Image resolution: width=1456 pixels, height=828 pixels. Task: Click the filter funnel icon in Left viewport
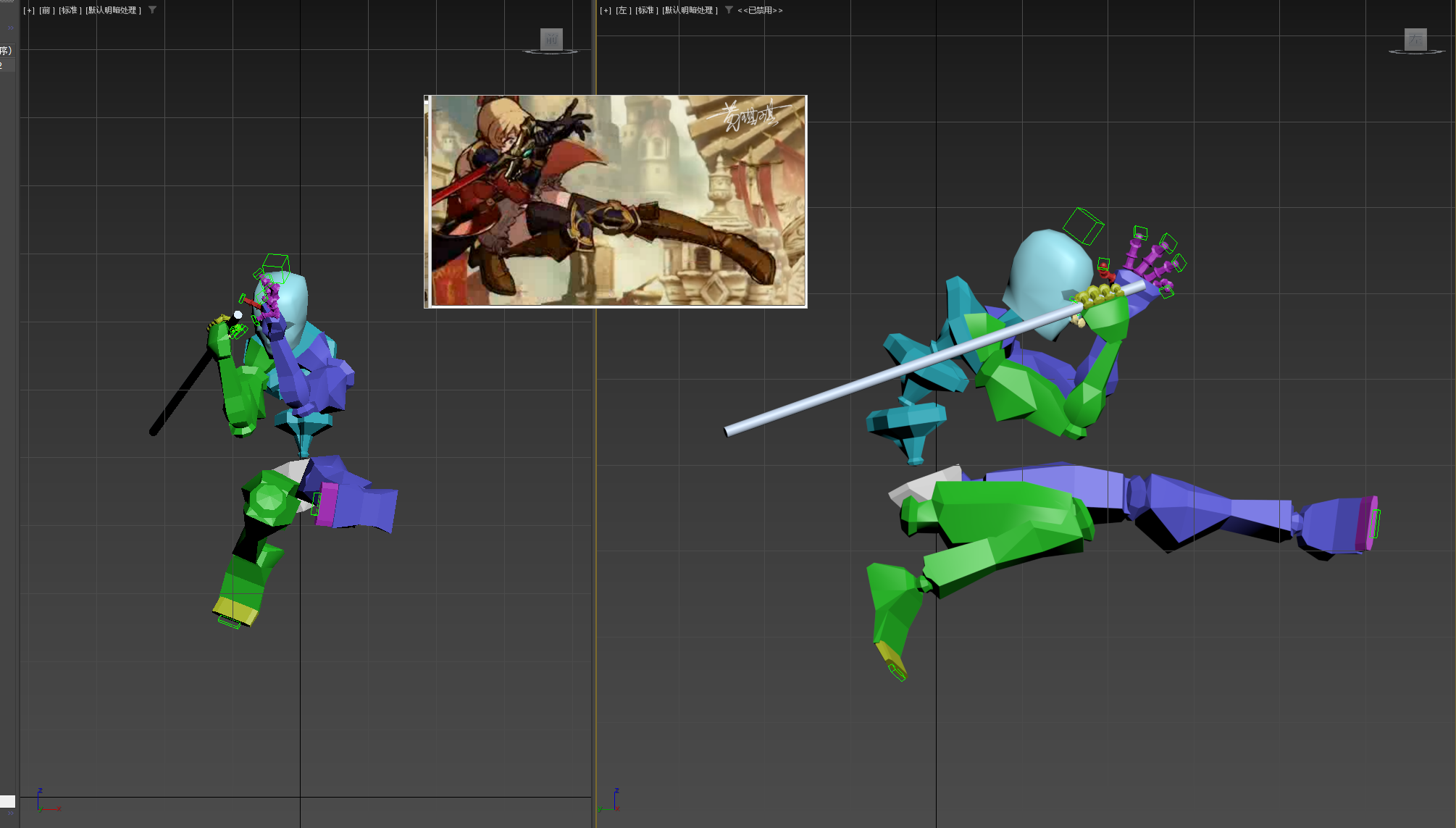point(729,10)
